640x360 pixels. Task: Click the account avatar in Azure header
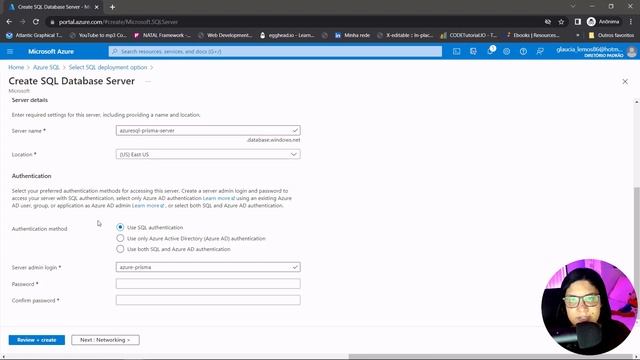point(631,51)
